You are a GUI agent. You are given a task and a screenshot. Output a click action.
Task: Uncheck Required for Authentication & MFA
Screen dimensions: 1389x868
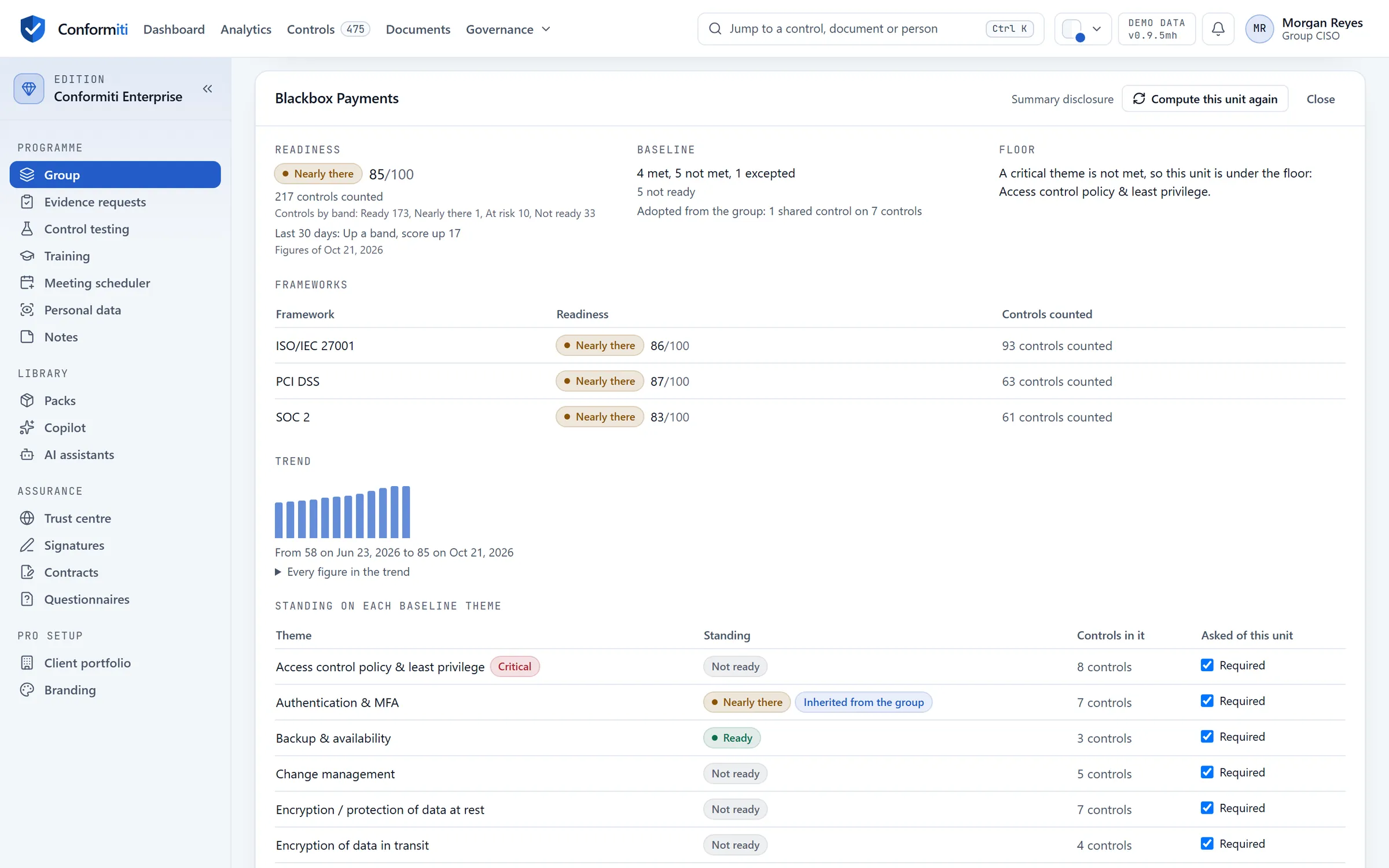pos(1207,701)
